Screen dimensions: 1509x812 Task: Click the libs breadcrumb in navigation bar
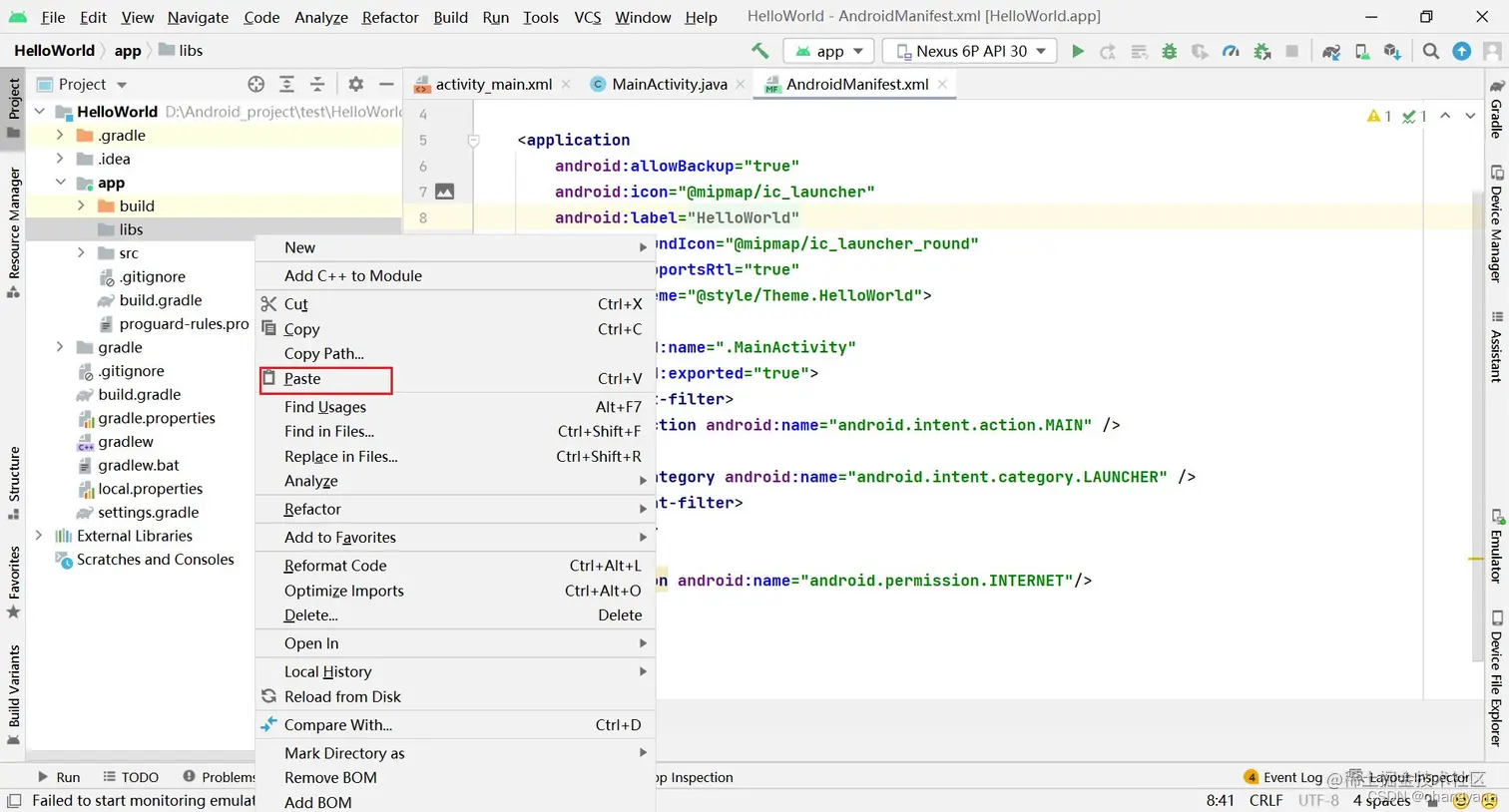click(x=181, y=51)
